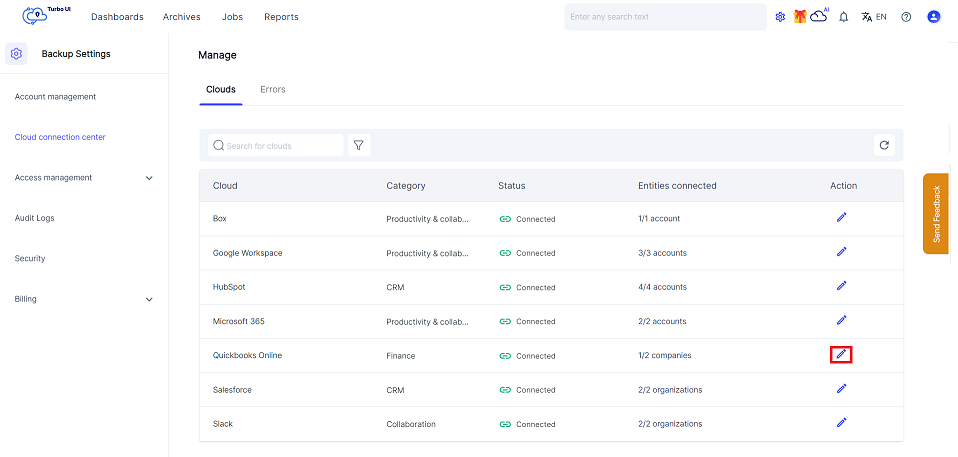
Task: Focus the global search text field
Action: [x=665, y=17]
